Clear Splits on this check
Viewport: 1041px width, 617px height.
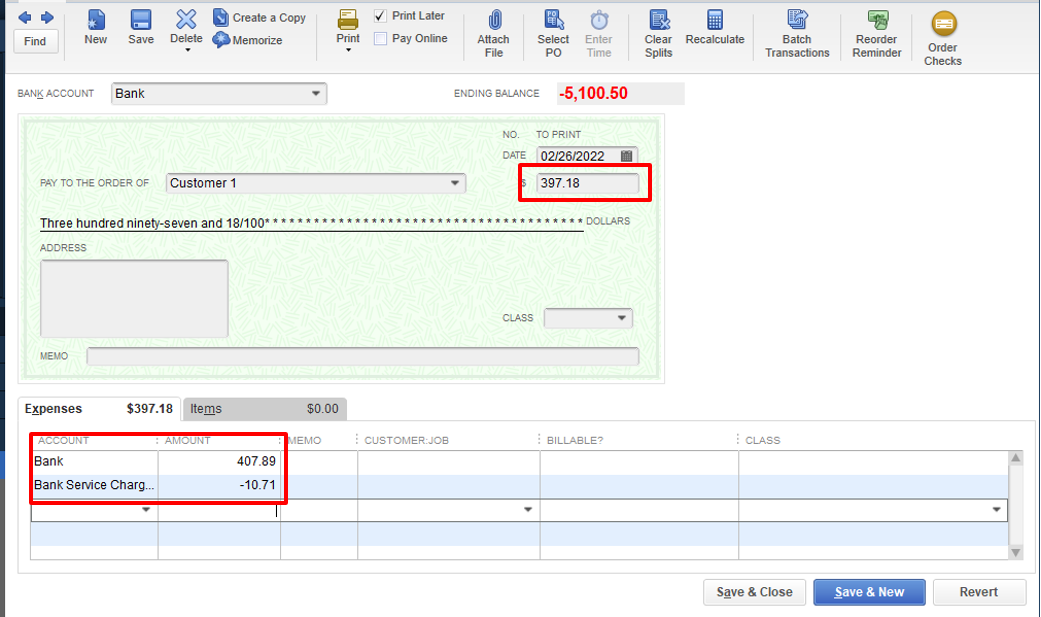[657, 32]
